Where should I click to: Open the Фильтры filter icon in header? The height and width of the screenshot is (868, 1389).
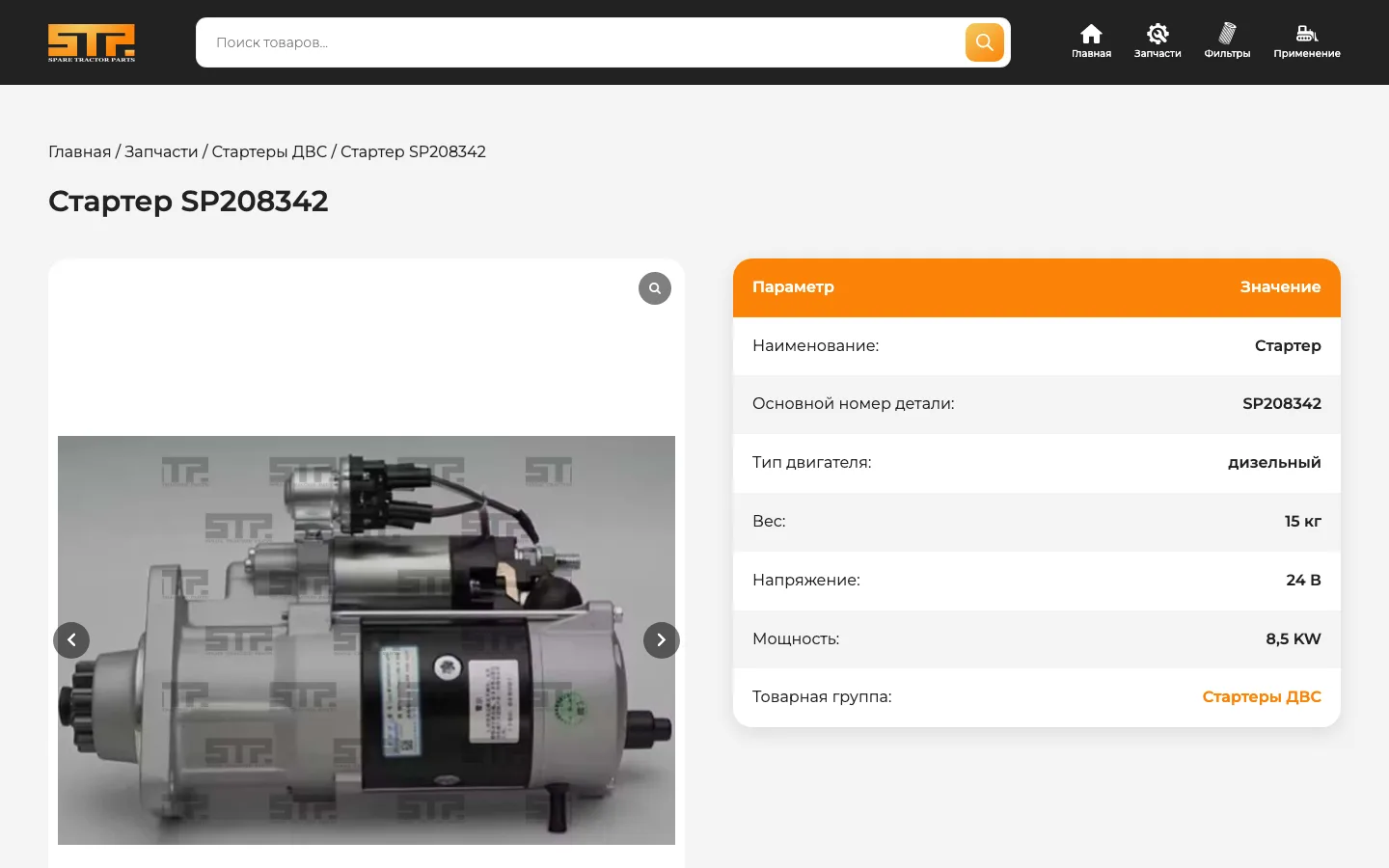tap(1227, 41)
